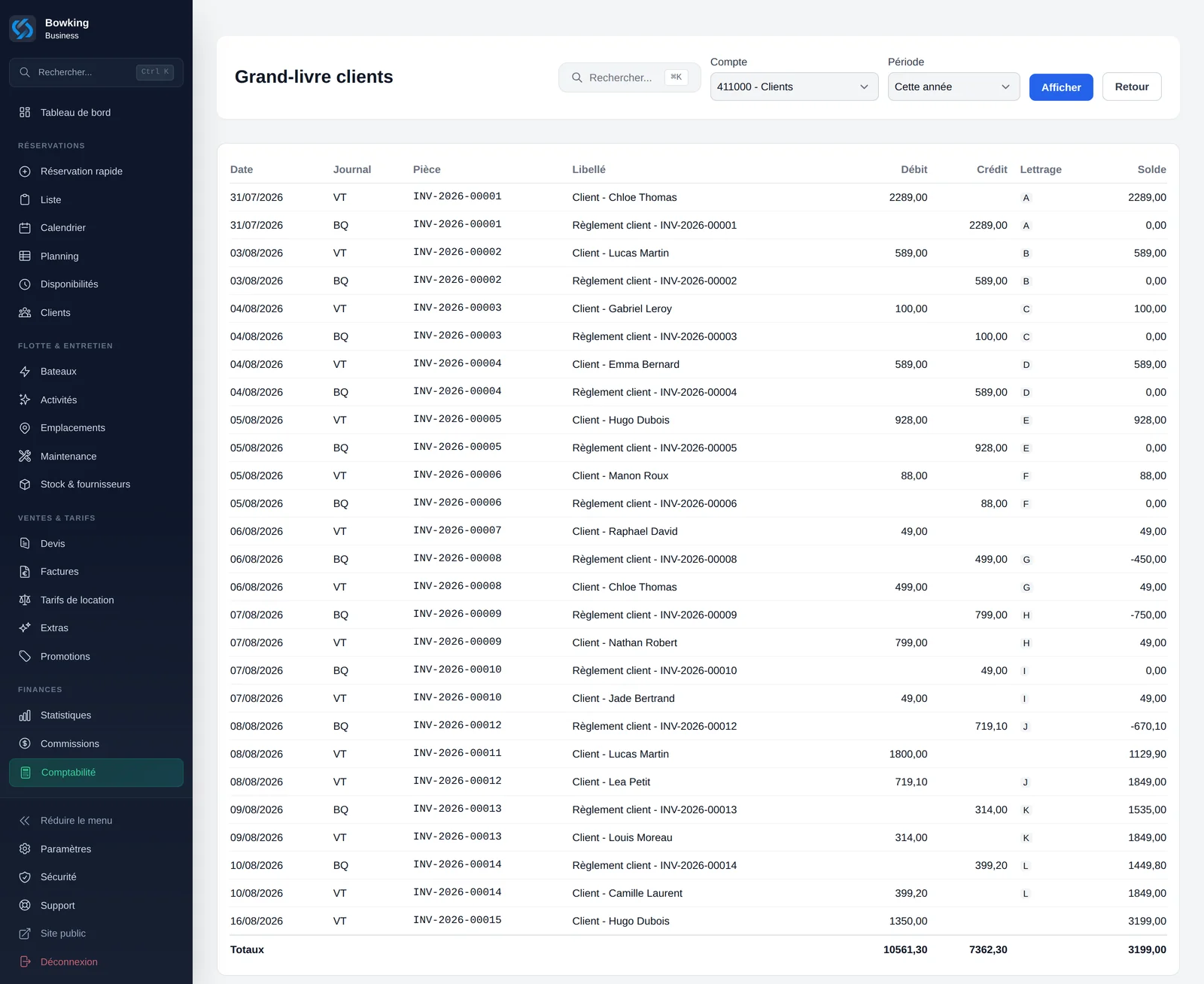Click the Solde column header

[1152, 169]
